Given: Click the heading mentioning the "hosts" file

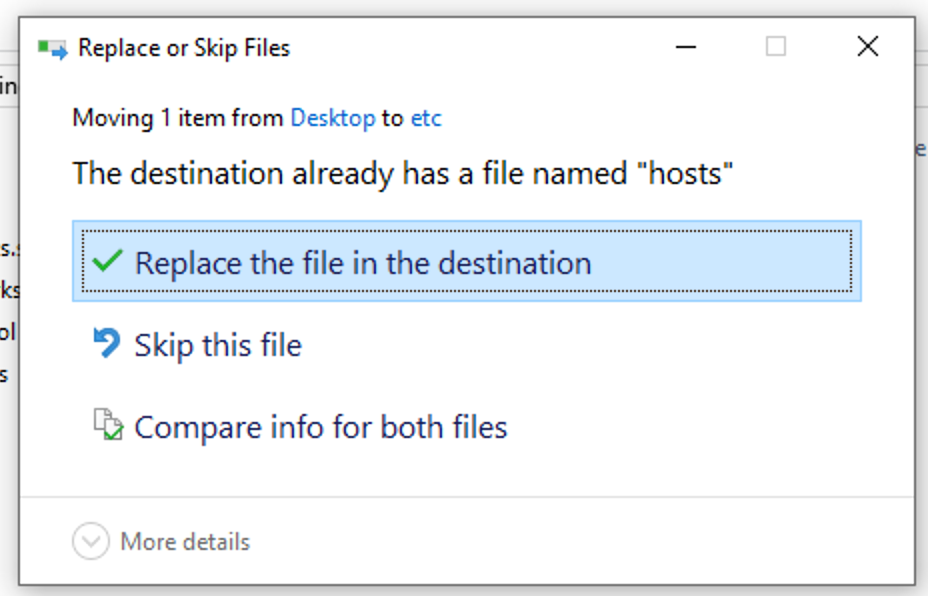Looking at the screenshot, I should tap(403, 174).
